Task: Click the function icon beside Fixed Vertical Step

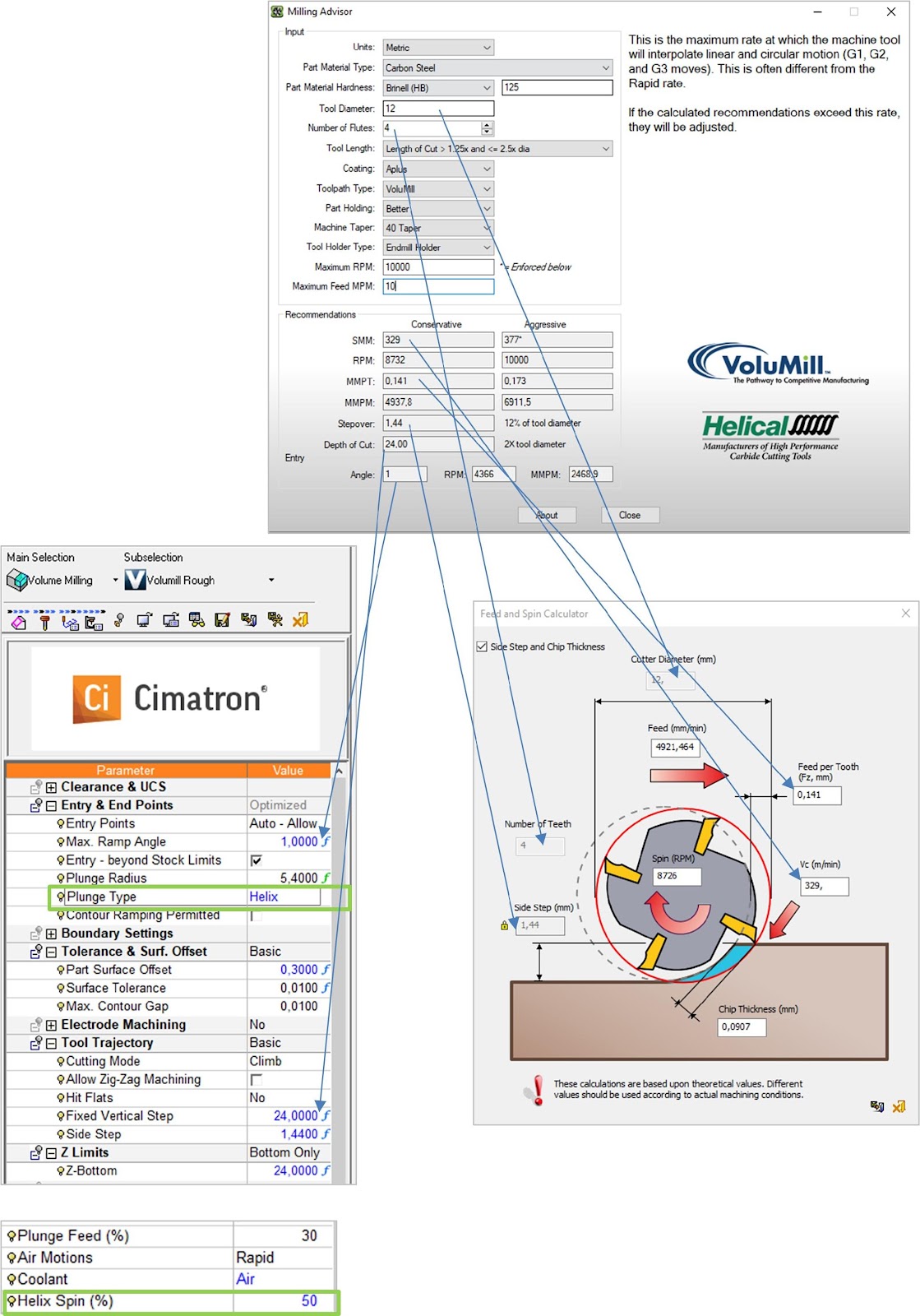Action: coord(326,1116)
